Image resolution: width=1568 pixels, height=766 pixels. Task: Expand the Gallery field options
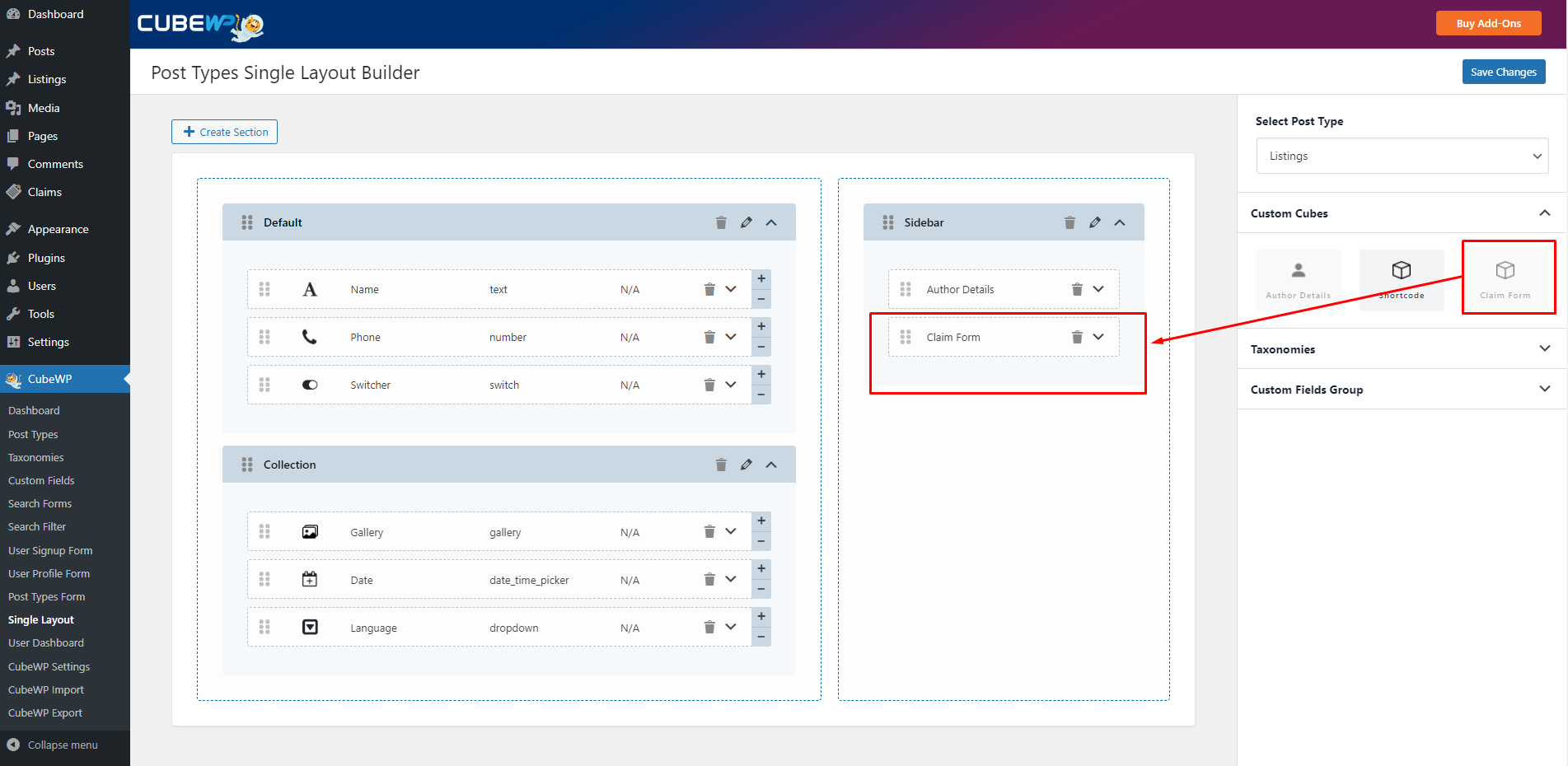click(731, 532)
